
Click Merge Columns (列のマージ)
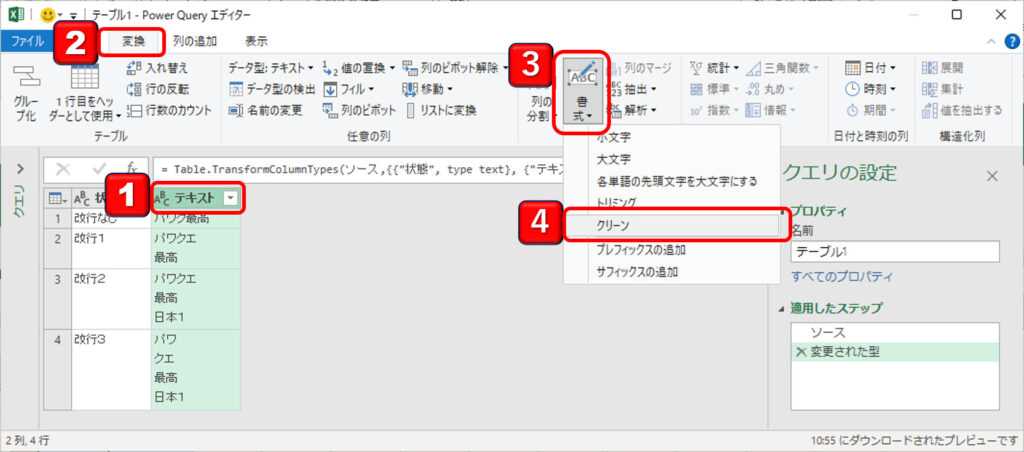639,68
